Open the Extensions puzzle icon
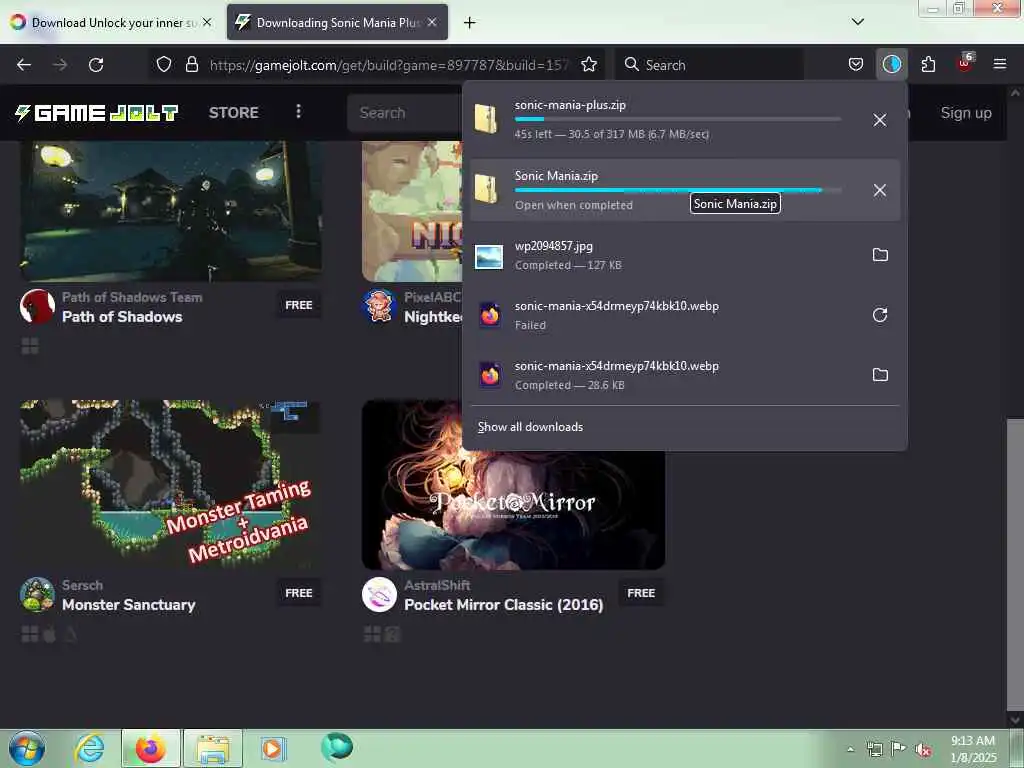Viewport: 1024px width, 768px height. tap(928, 65)
